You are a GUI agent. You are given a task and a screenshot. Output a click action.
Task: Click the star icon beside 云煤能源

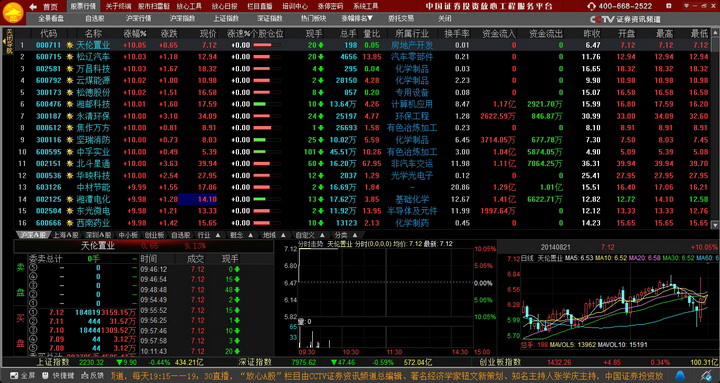[70, 80]
